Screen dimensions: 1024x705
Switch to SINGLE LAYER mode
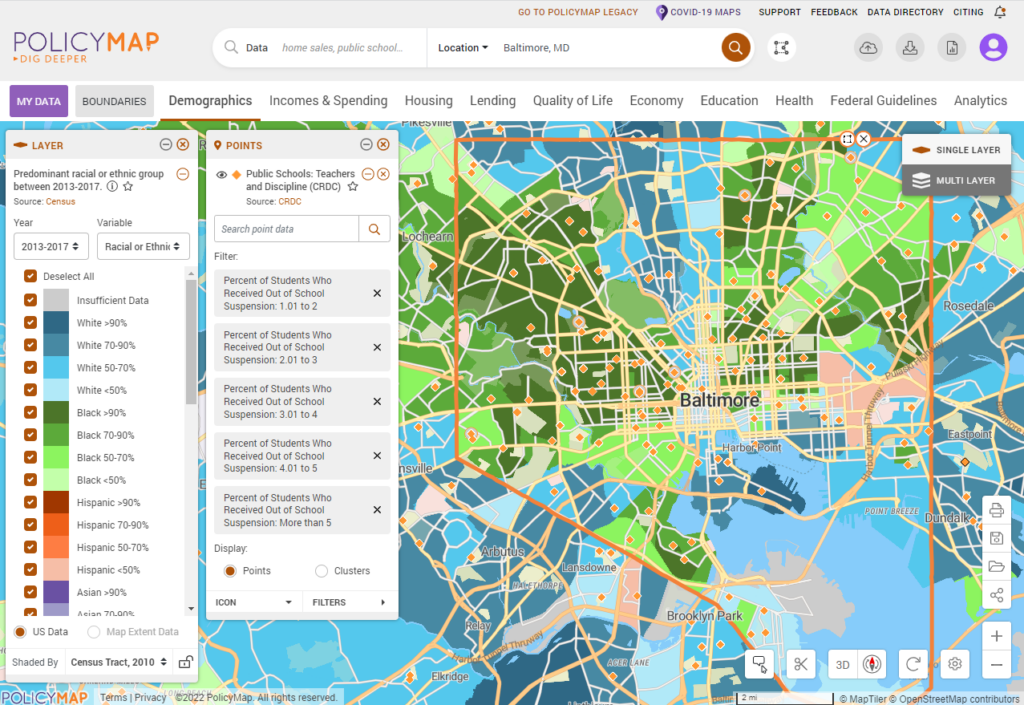point(957,149)
